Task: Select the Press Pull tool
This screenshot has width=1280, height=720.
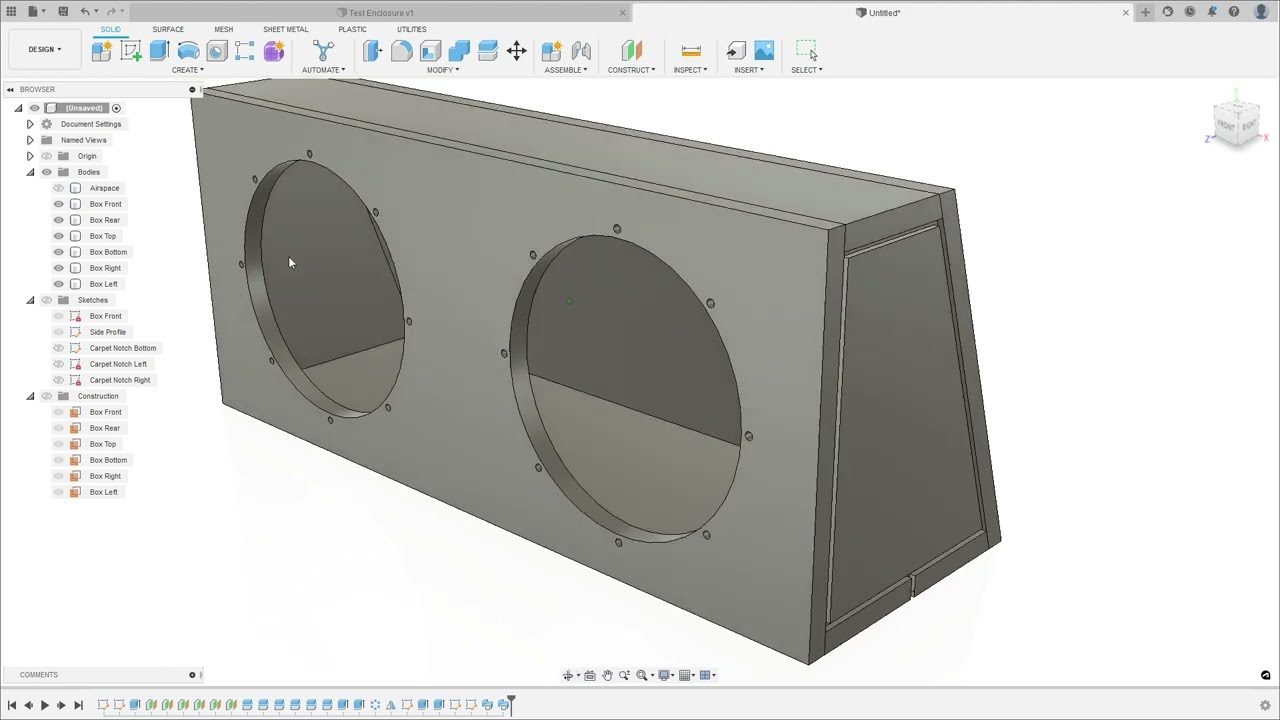Action: click(372, 51)
